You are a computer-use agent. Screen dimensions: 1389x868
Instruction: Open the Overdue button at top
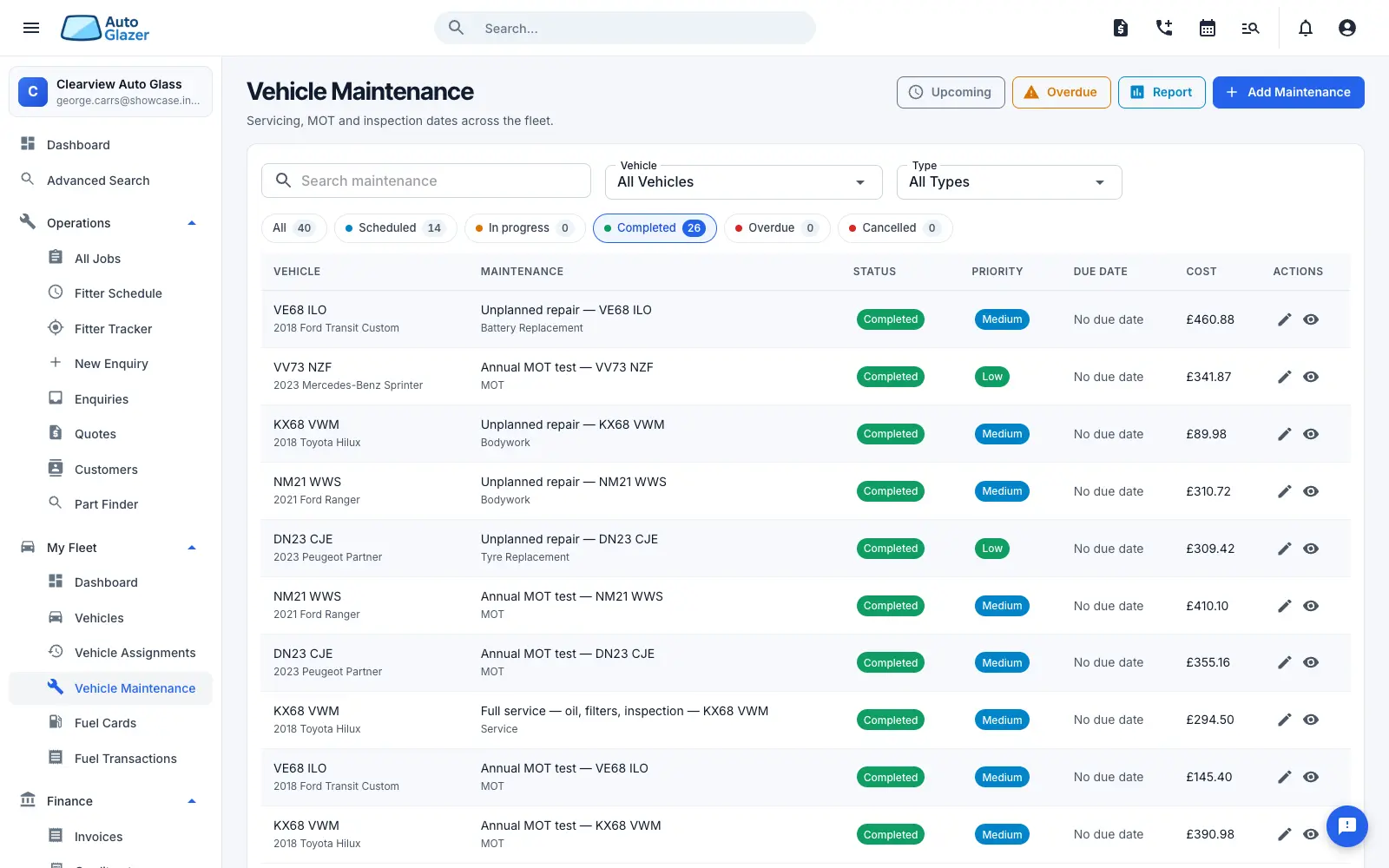[x=1061, y=92]
